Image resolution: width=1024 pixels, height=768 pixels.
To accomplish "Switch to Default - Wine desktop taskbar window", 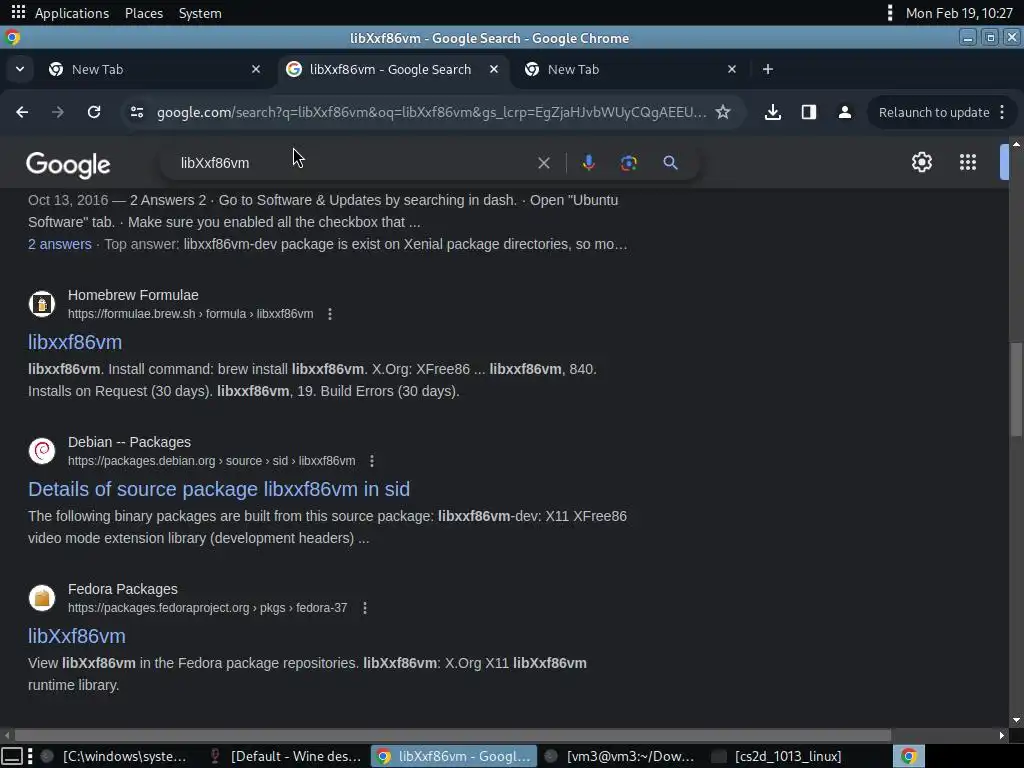I will pos(285,756).
